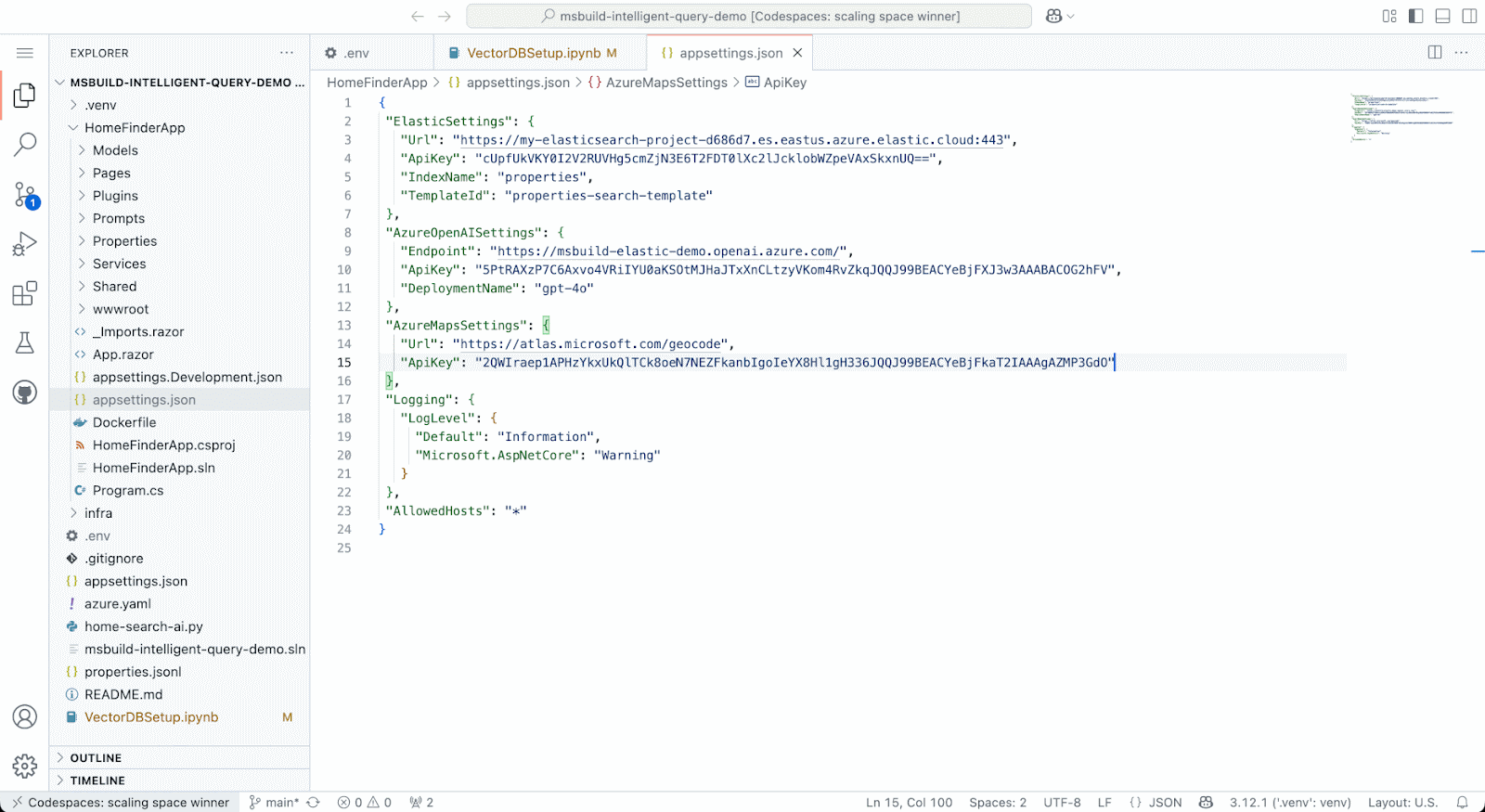Expand the Models folder
The image size is (1485, 812).
tap(115, 150)
